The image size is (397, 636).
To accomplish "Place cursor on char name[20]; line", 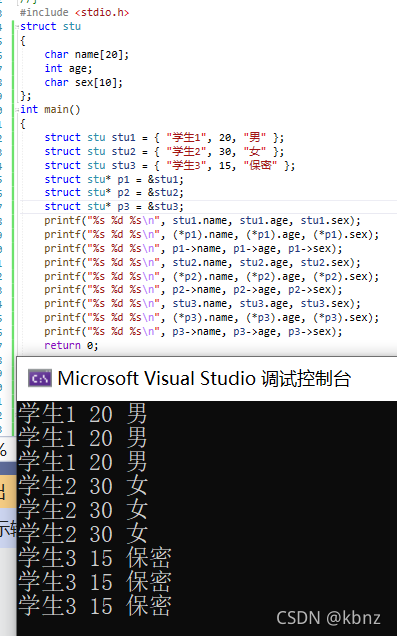I will tap(86, 54).
